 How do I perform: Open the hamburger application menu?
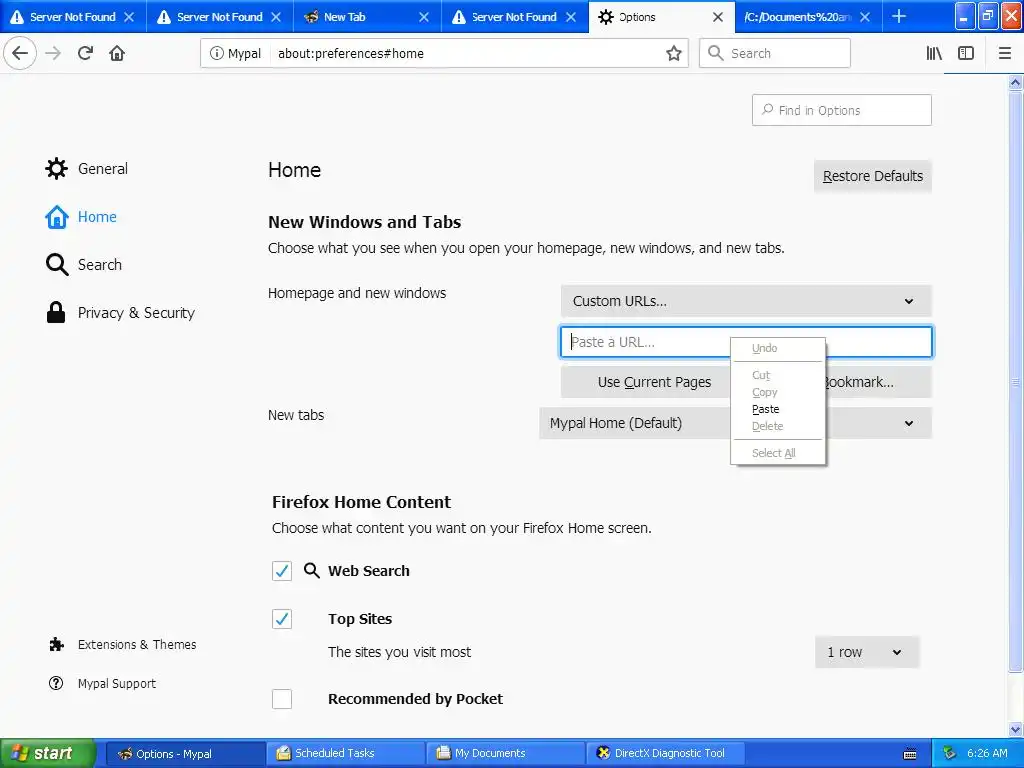point(1004,54)
